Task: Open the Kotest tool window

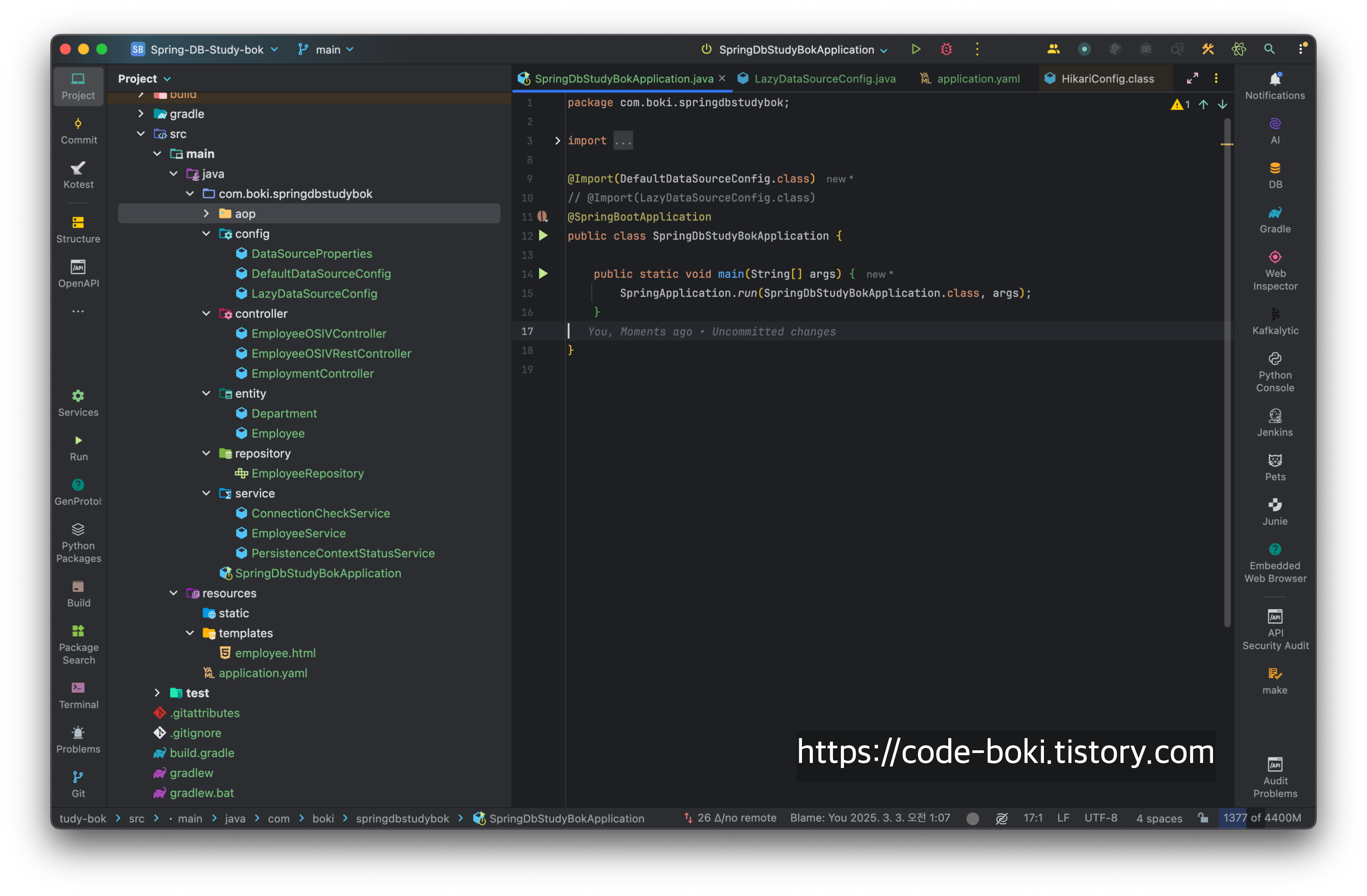Action: (78, 174)
